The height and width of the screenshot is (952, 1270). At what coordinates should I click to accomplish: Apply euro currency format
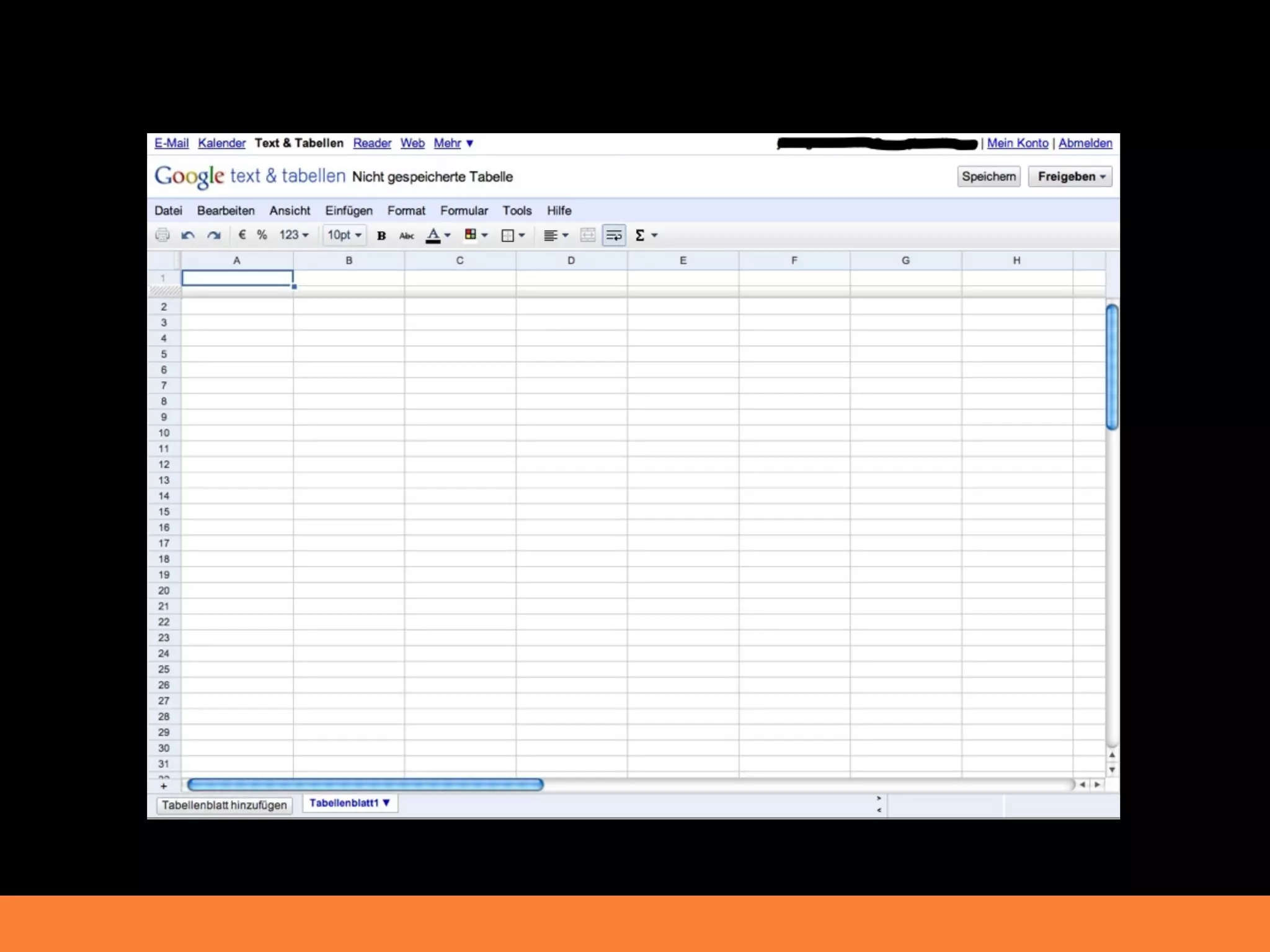pyautogui.click(x=242, y=235)
